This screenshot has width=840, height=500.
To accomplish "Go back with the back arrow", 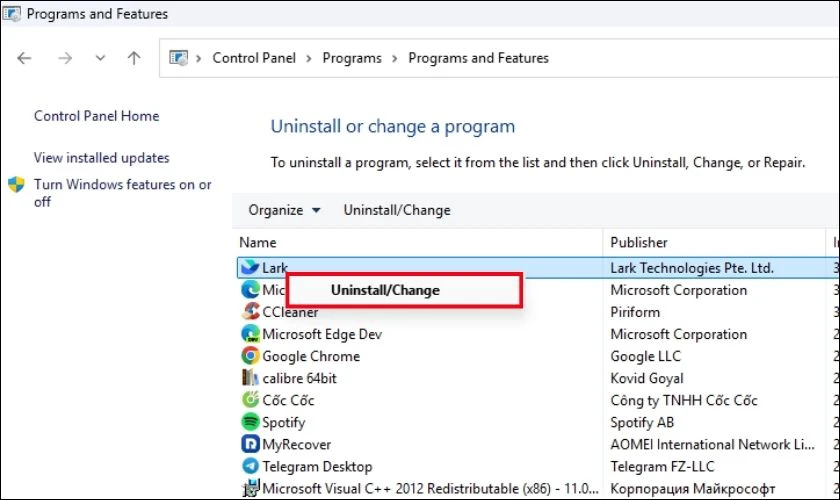I will click(x=24, y=58).
